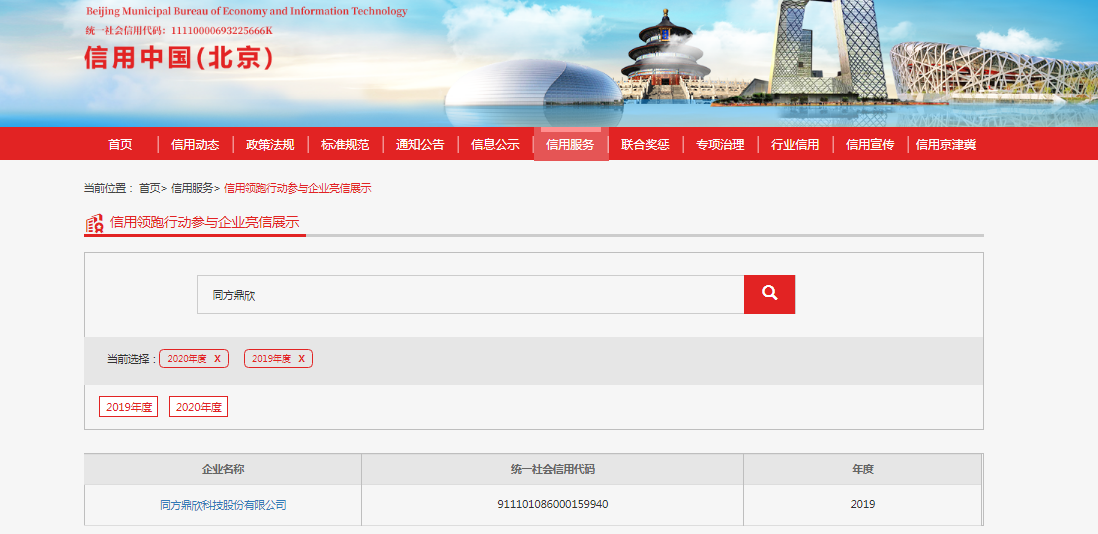Click the red search magnifier button
This screenshot has height=534, width=1098.
[x=769, y=294]
